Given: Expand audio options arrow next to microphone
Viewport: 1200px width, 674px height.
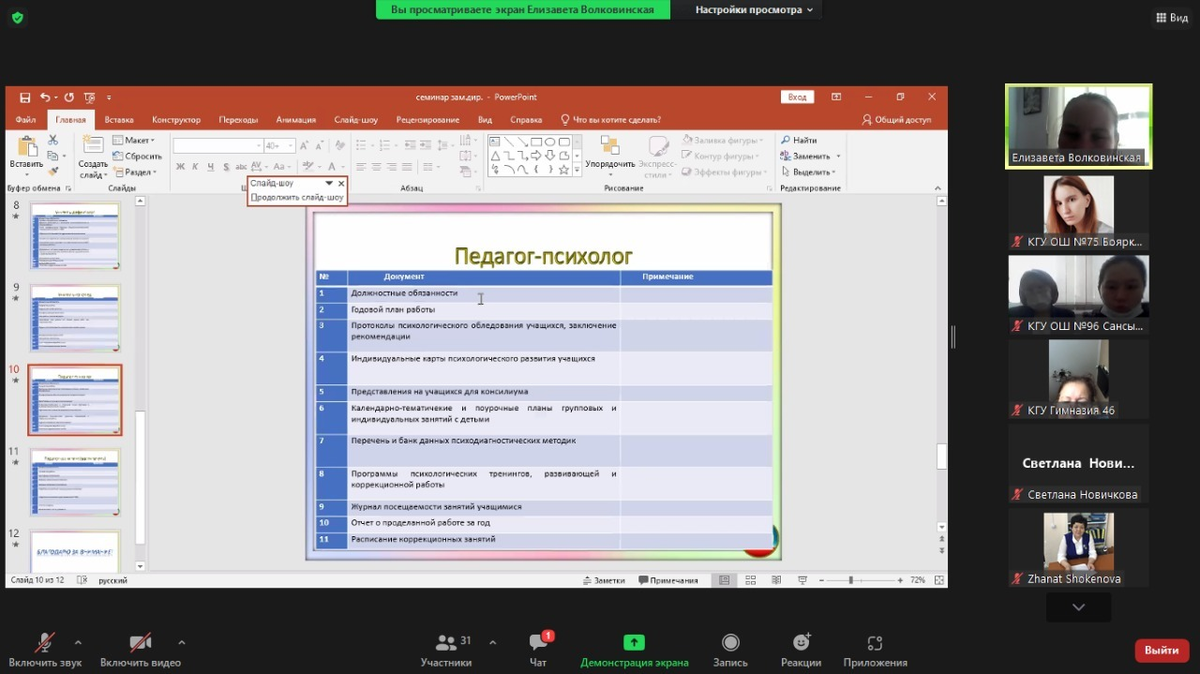Looking at the screenshot, I should click(x=79, y=643).
